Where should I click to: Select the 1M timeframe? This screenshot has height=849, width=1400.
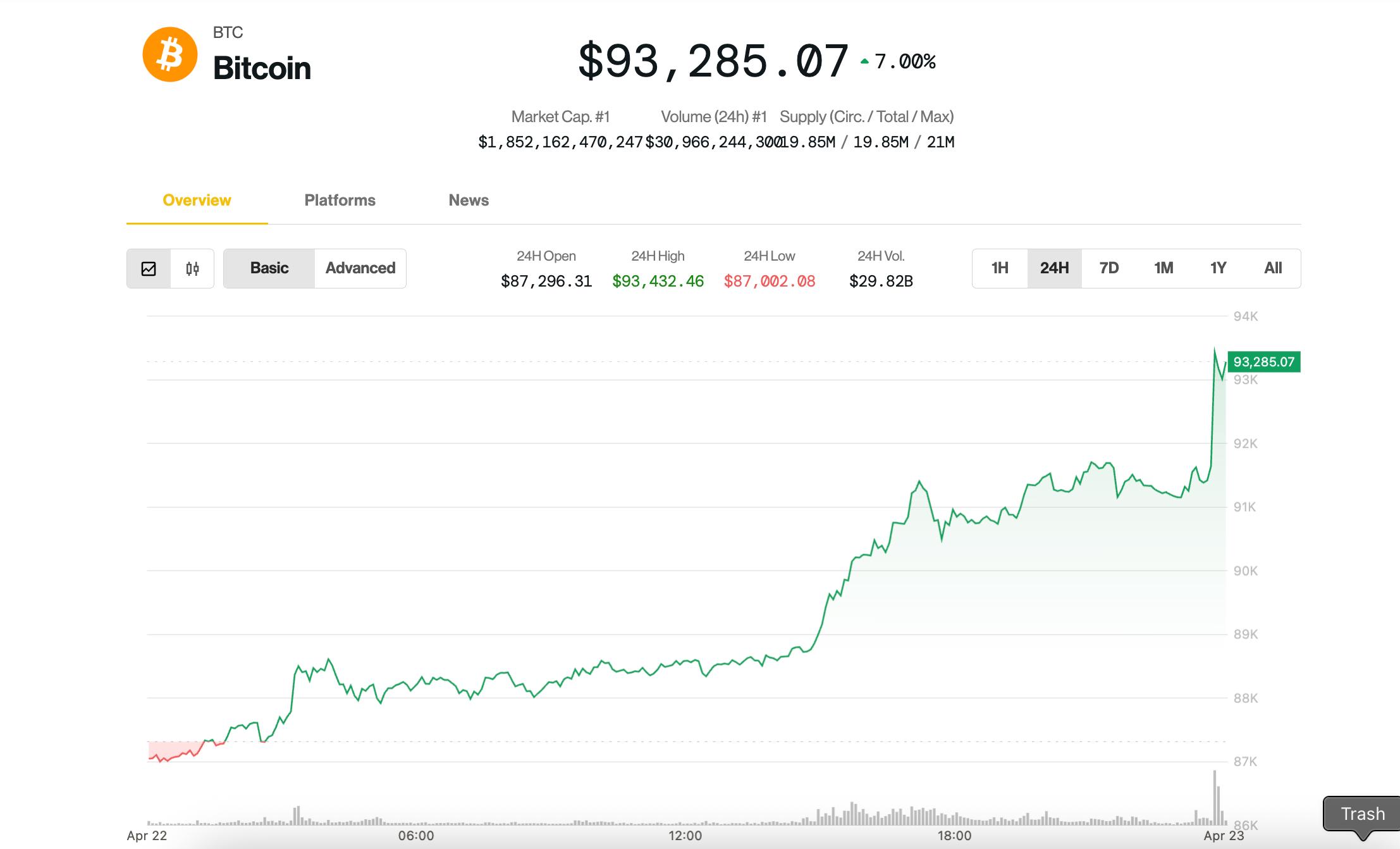(x=1164, y=268)
